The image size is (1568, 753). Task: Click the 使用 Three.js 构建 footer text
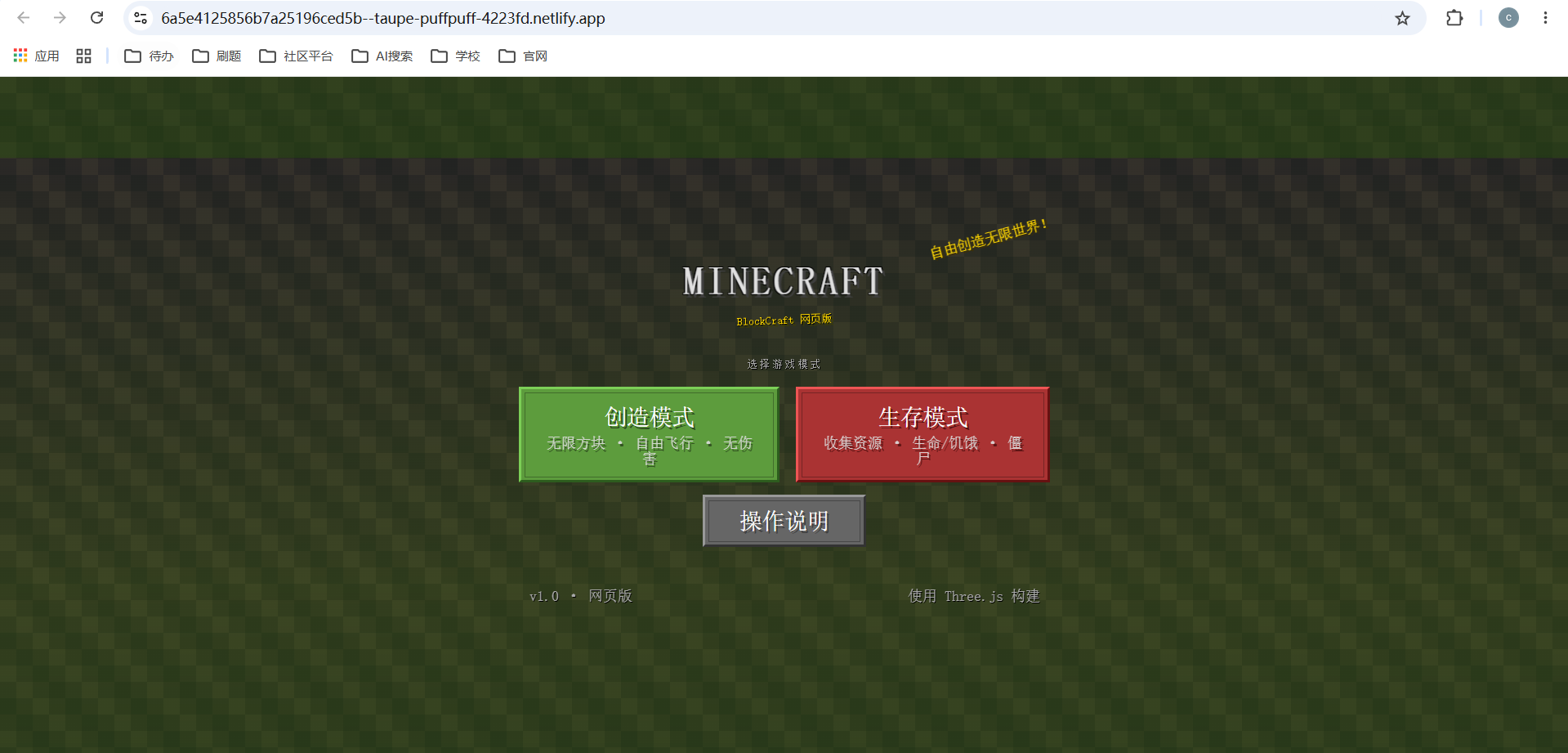click(x=974, y=596)
